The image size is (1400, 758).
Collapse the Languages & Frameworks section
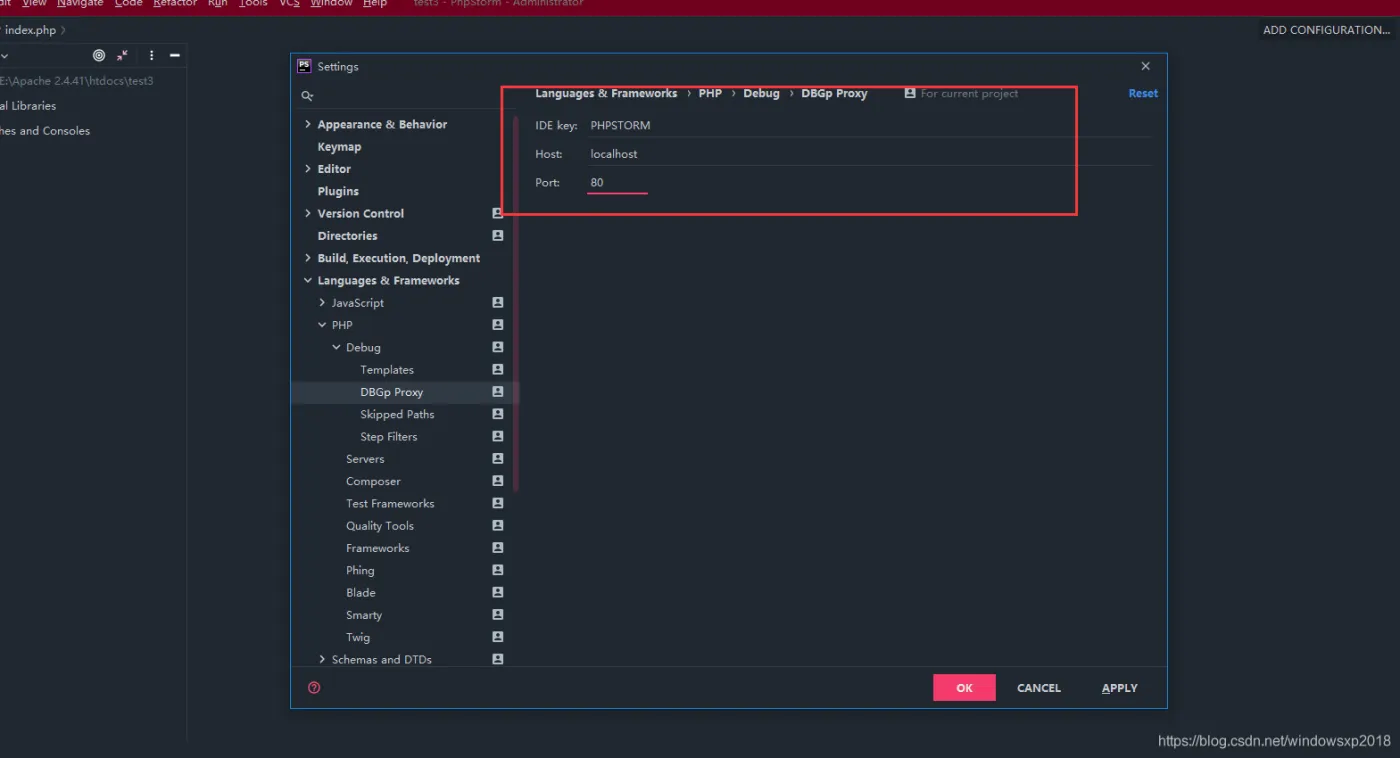coord(308,280)
